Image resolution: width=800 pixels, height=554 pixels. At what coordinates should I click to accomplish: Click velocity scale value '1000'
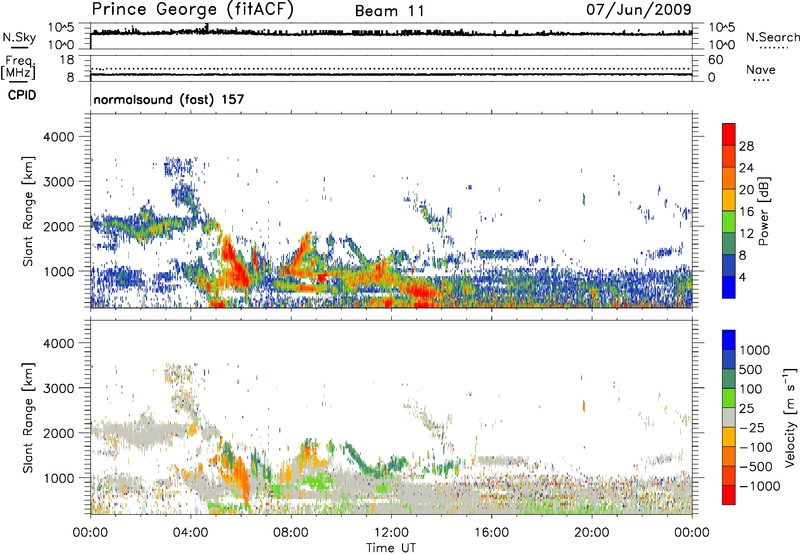click(755, 350)
